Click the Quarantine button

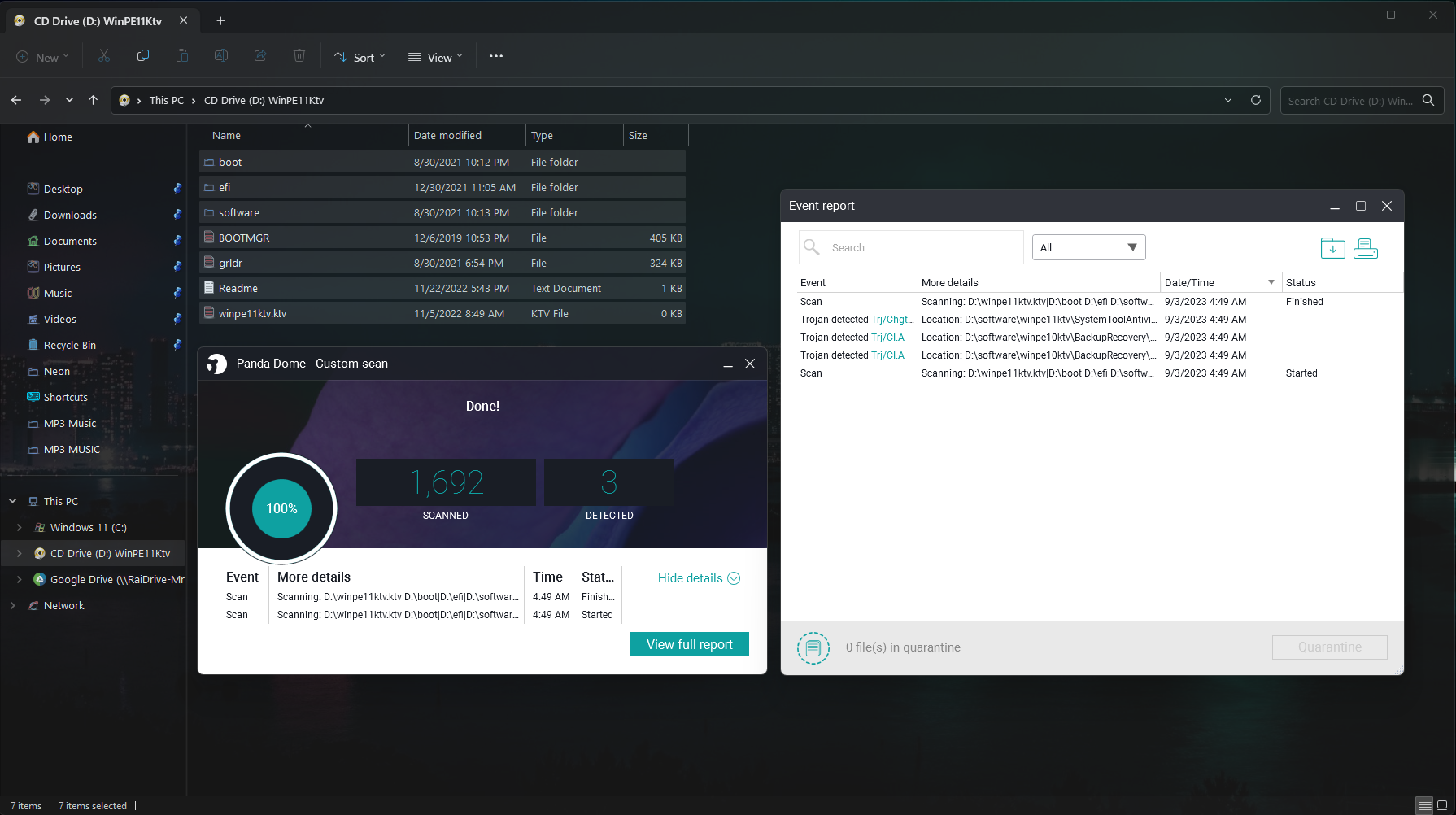1330,647
